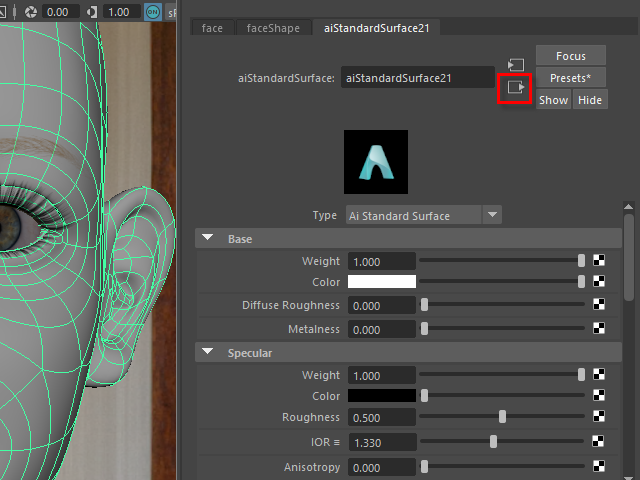Image resolution: width=640 pixels, height=480 pixels.
Task: Click the Hide button
Action: click(x=590, y=100)
